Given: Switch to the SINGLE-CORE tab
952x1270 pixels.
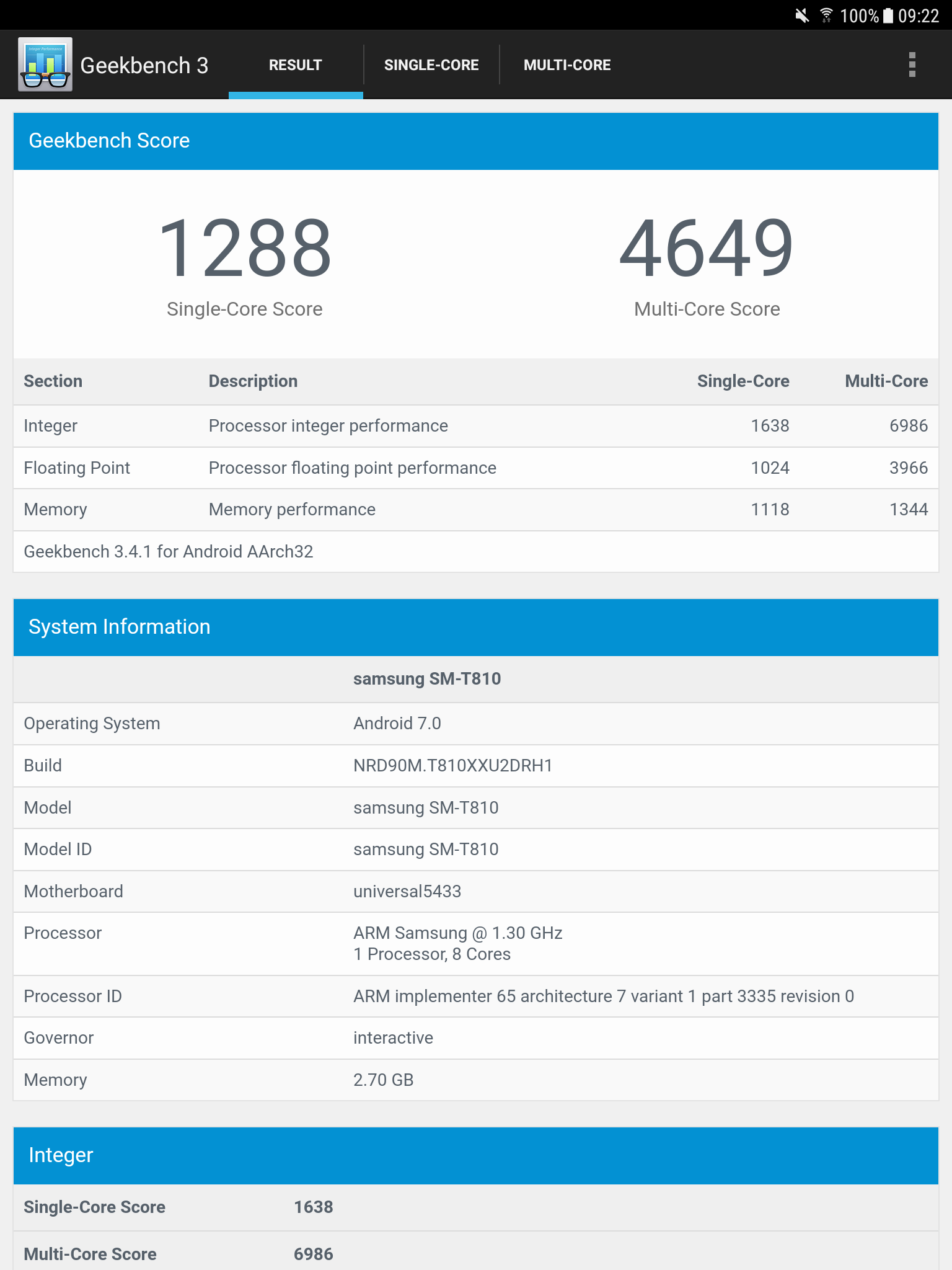Looking at the screenshot, I should click(x=431, y=65).
